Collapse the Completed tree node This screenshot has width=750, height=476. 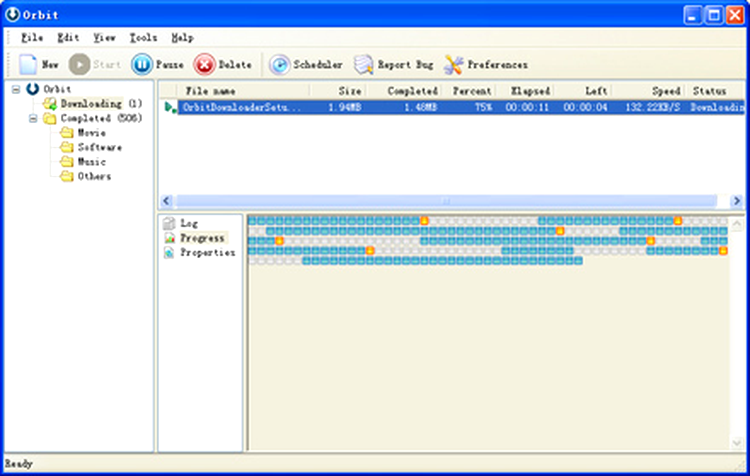click(33, 118)
